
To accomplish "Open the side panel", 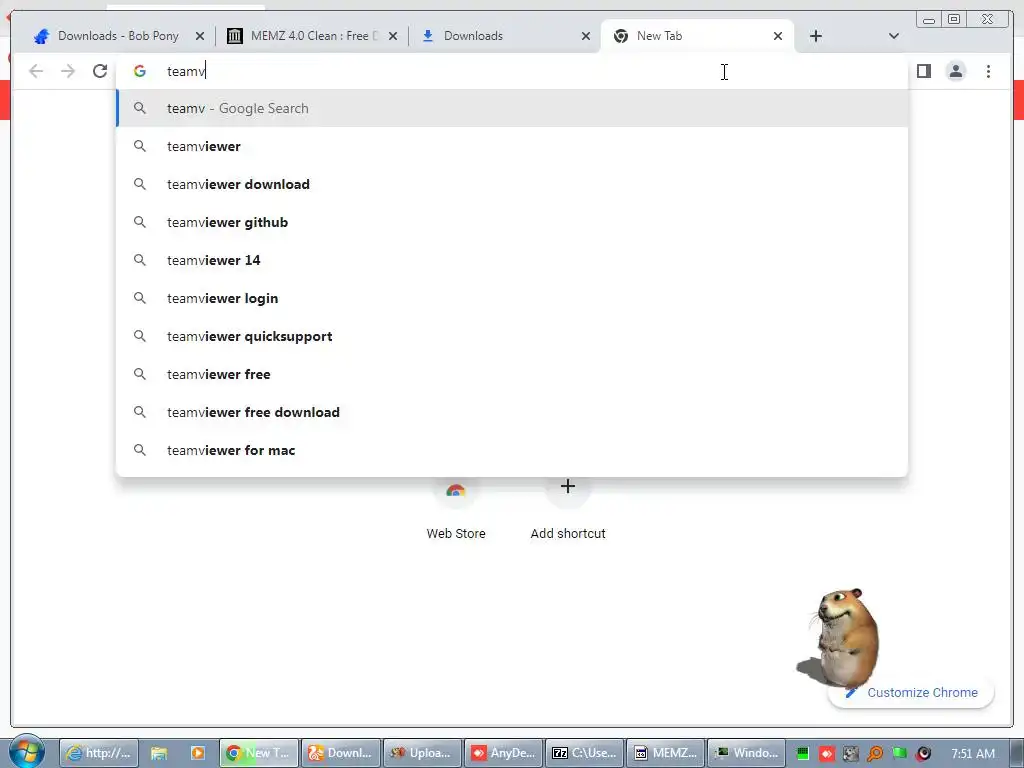I will pyautogui.click(x=923, y=71).
